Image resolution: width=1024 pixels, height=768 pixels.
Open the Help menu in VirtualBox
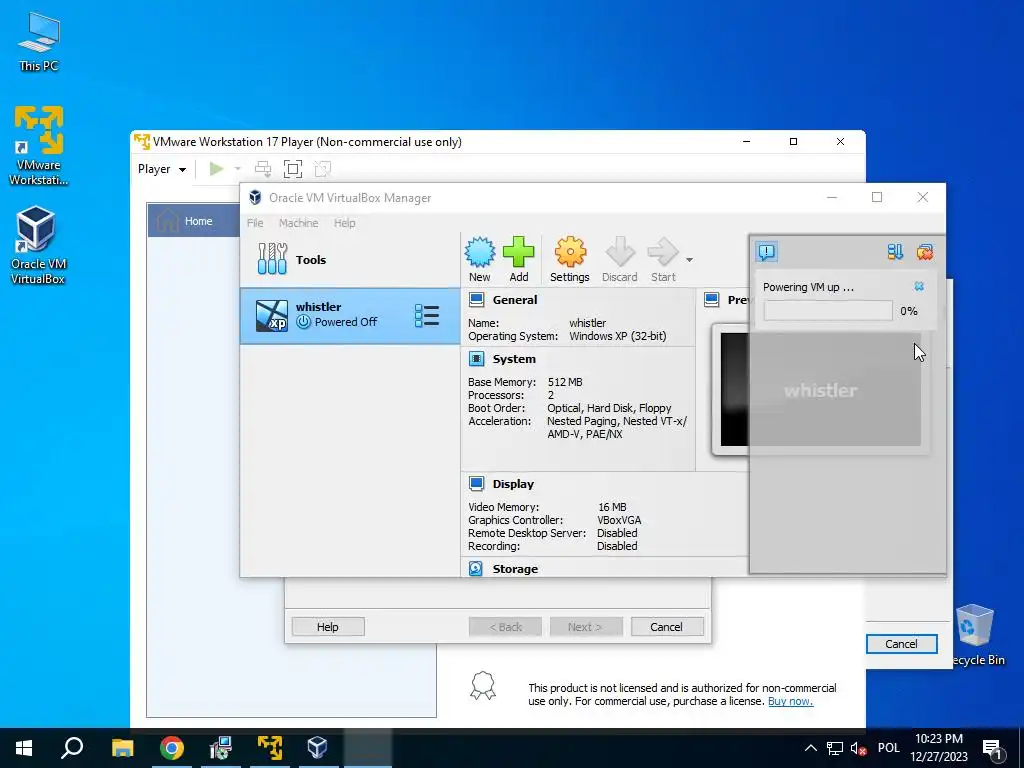pyautogui.click(x=344, y=223)
